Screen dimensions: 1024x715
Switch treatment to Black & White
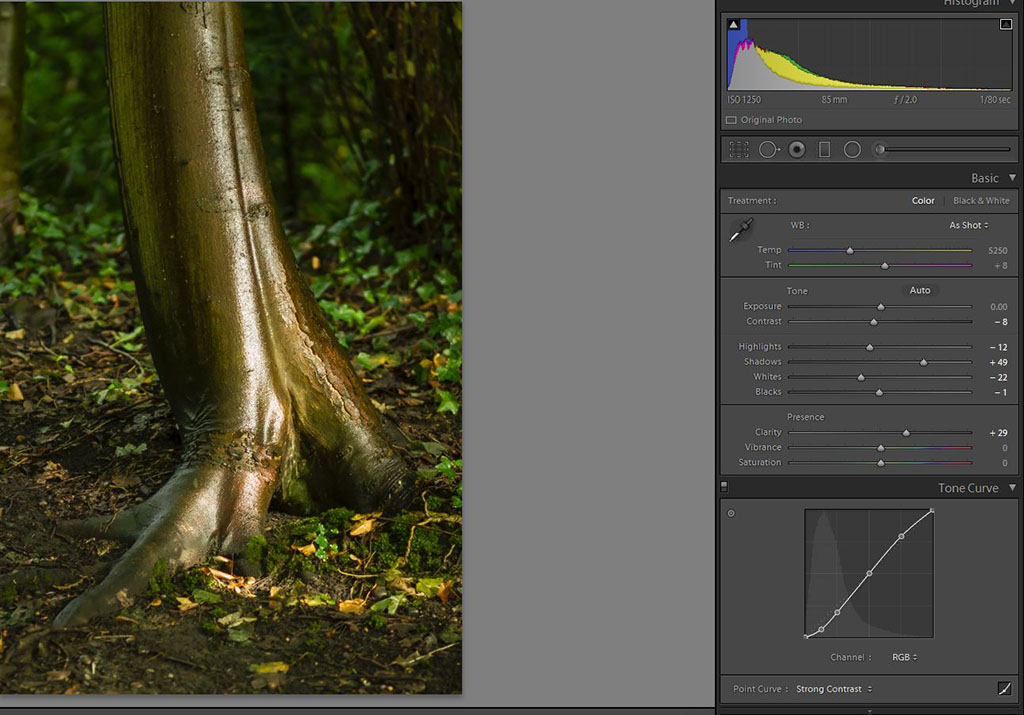point(981,201)
